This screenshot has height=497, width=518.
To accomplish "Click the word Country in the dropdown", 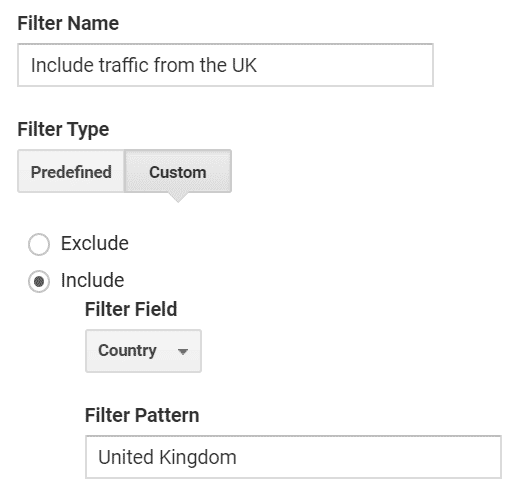I will point(127,351).
